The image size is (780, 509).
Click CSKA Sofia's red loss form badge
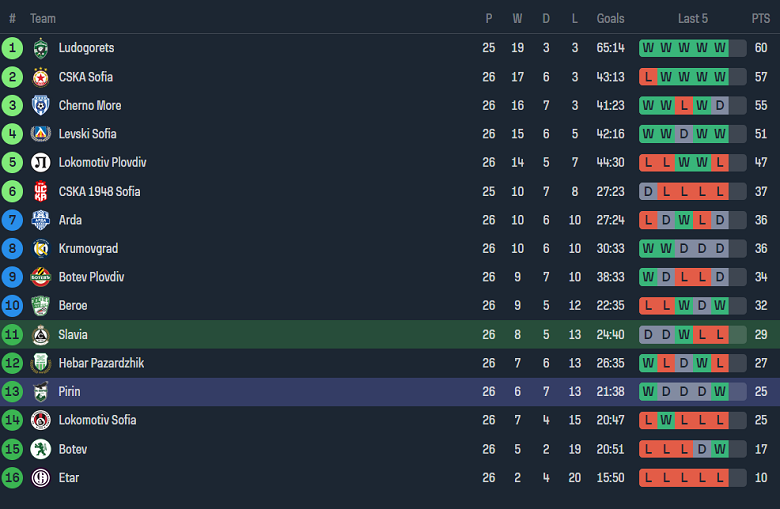point(648,77)
